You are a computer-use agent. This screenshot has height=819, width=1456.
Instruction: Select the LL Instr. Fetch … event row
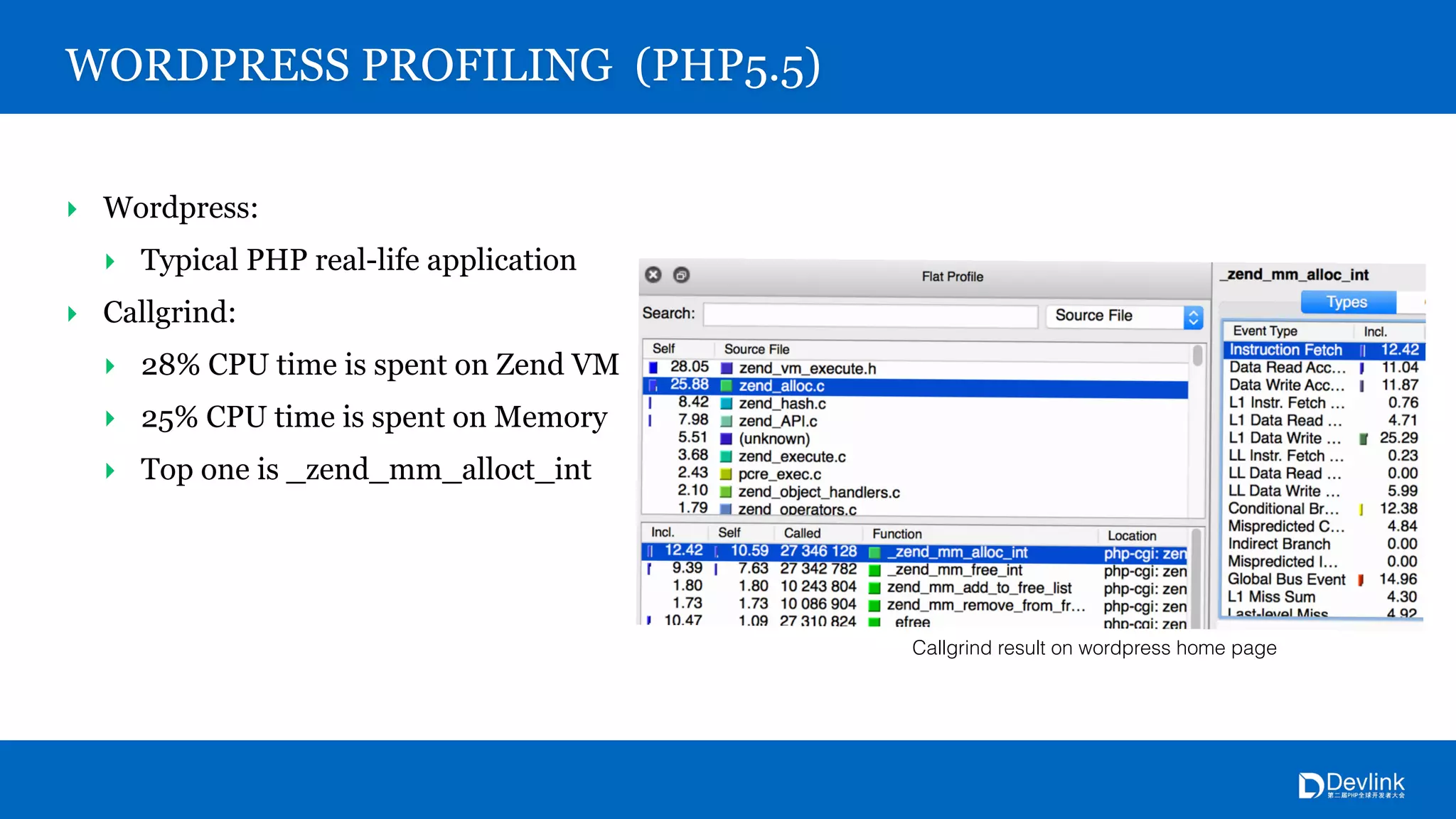click(1324, 456)
